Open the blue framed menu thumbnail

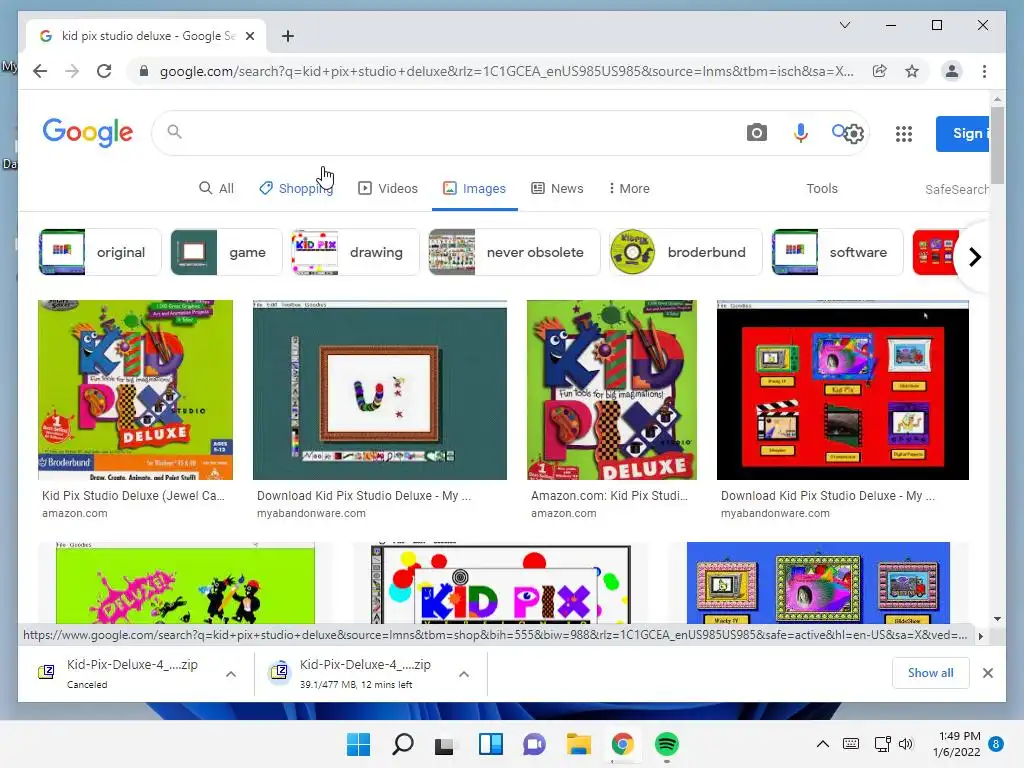pyautogui.click(x=818, y=583)
